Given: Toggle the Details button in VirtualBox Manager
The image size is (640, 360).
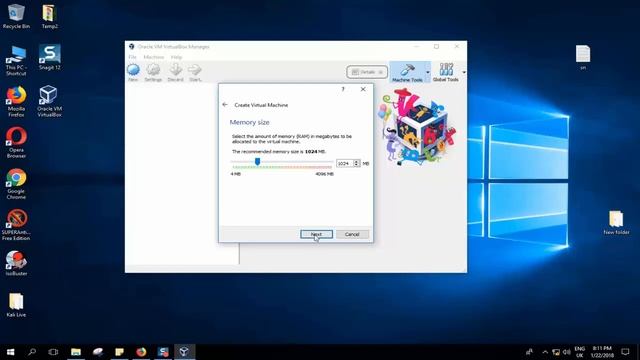Looking at the screenshot, I should coord(367,72).
